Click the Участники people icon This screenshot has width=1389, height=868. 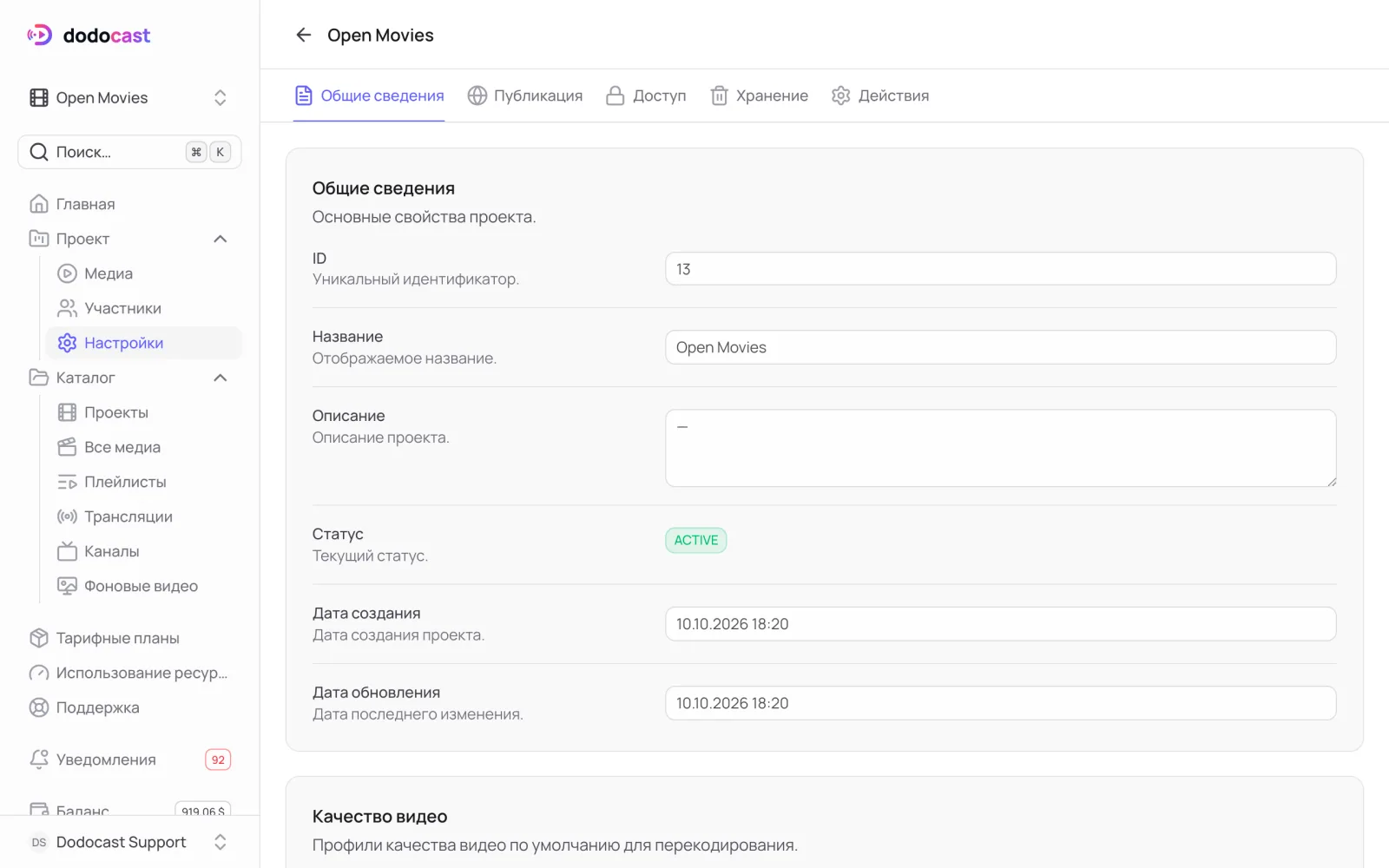coord(67,308)
